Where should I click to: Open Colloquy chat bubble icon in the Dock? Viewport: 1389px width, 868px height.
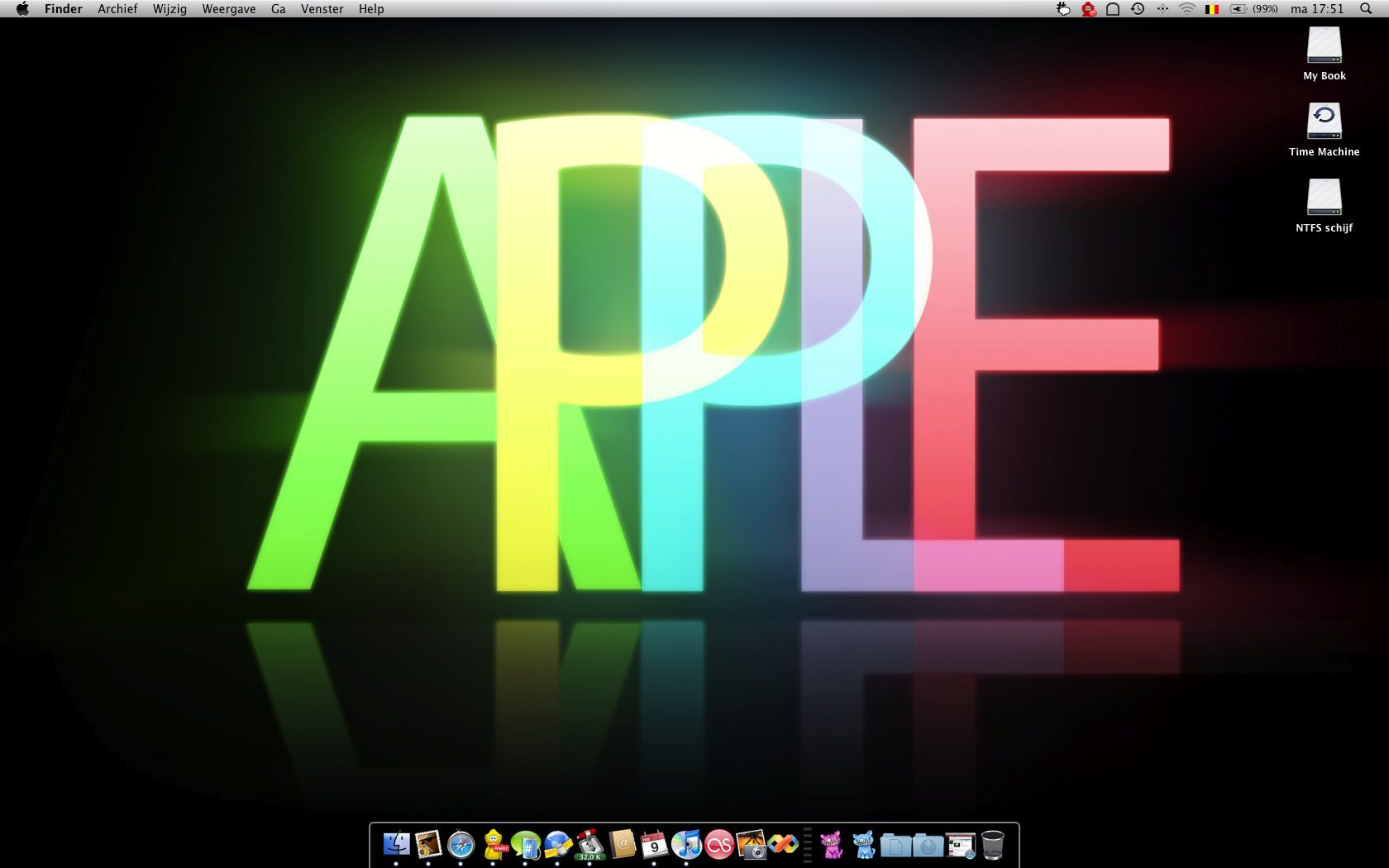click(525, 845)
